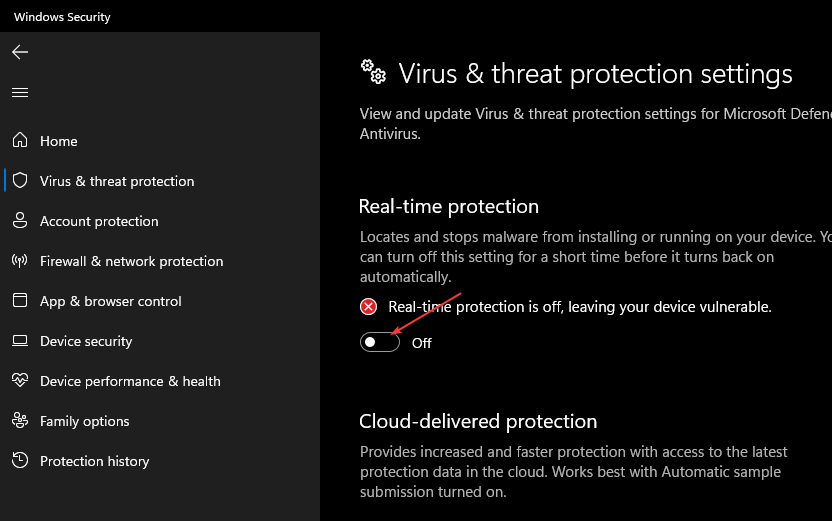Viewport: 832px width, 521px height.
Task: Click the Device security laptop icon
Action: (x=20, y=341)
